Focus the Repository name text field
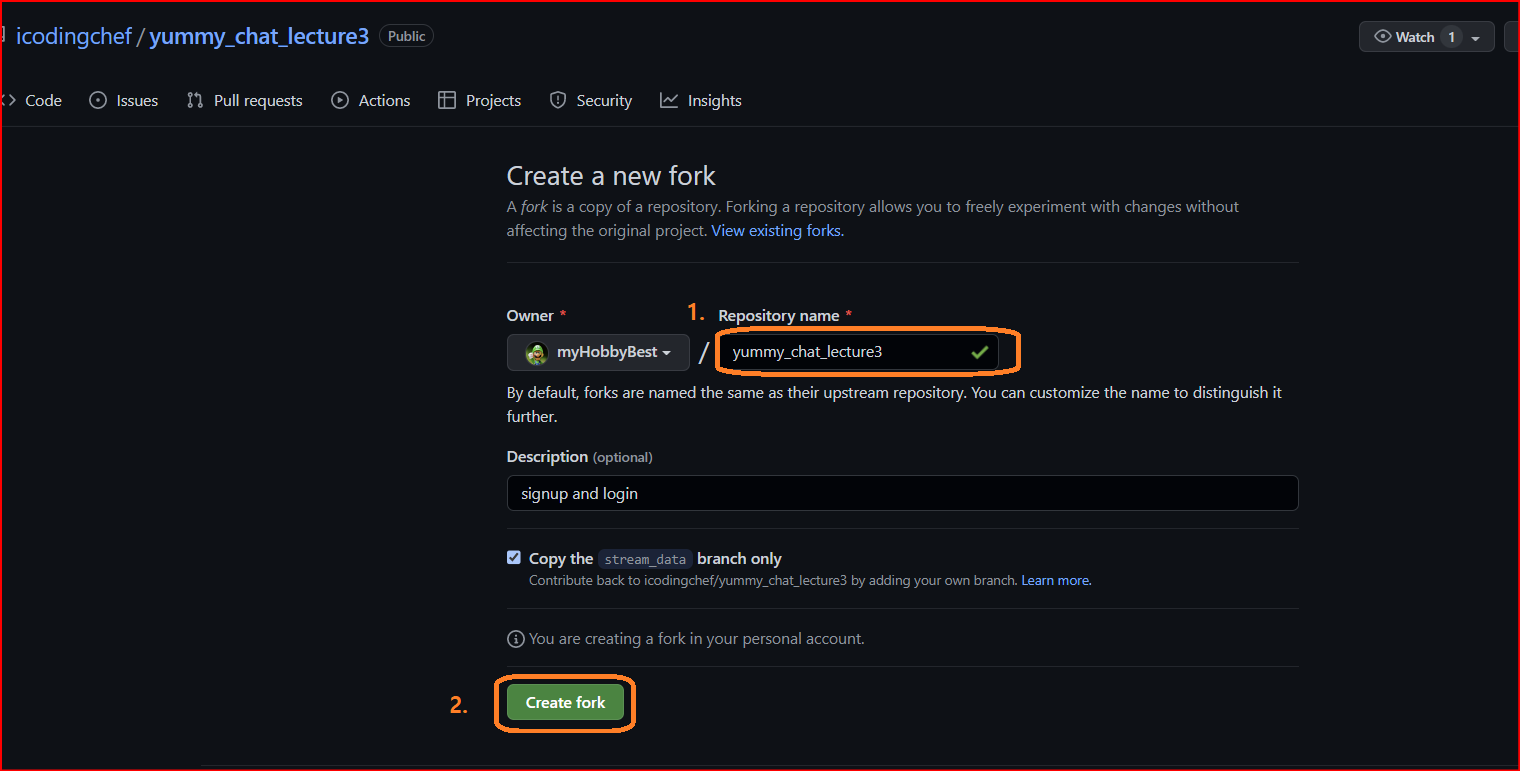The image size is (1520, 771). tap(845, 352)
